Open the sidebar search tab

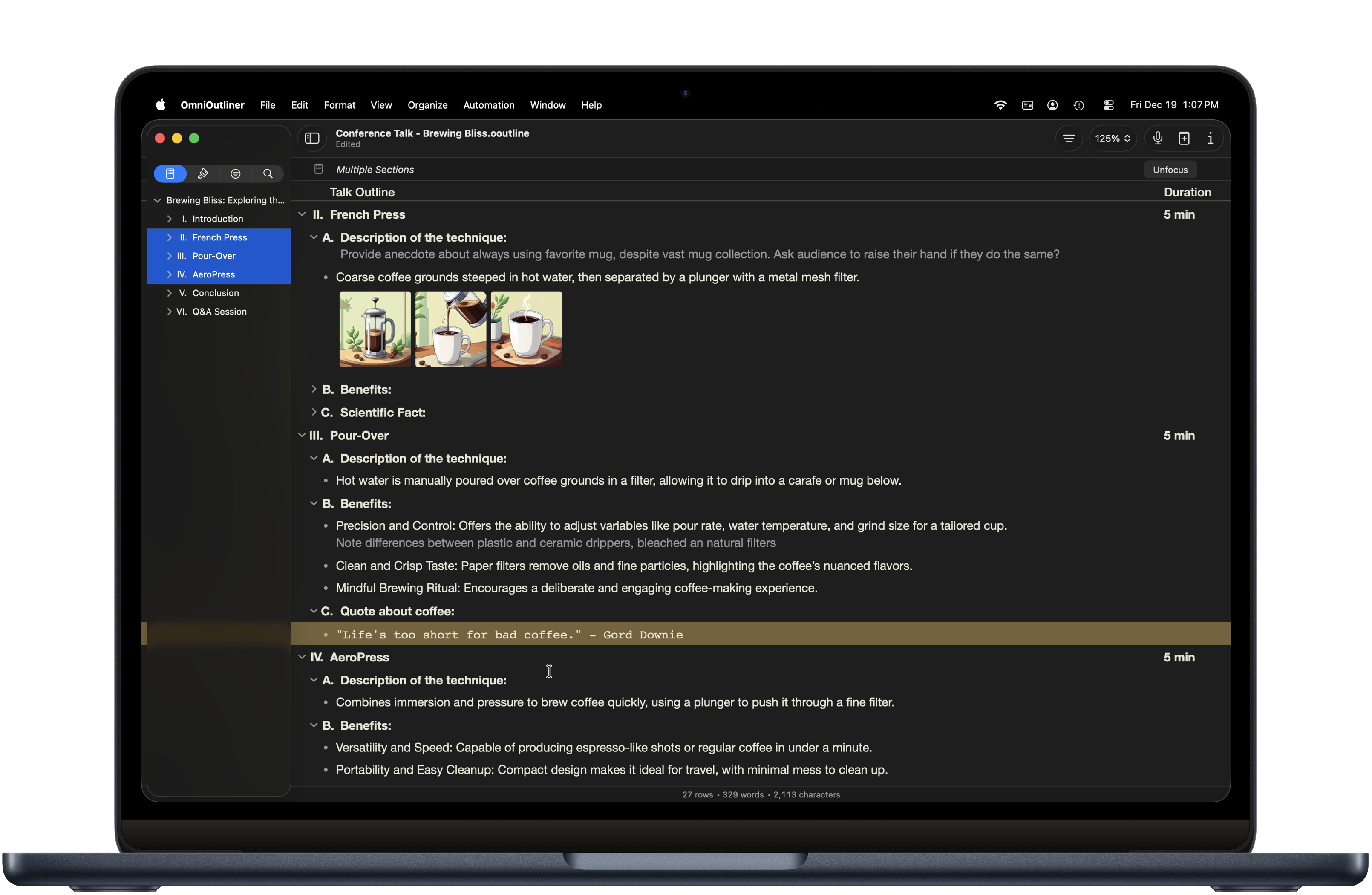268,173
